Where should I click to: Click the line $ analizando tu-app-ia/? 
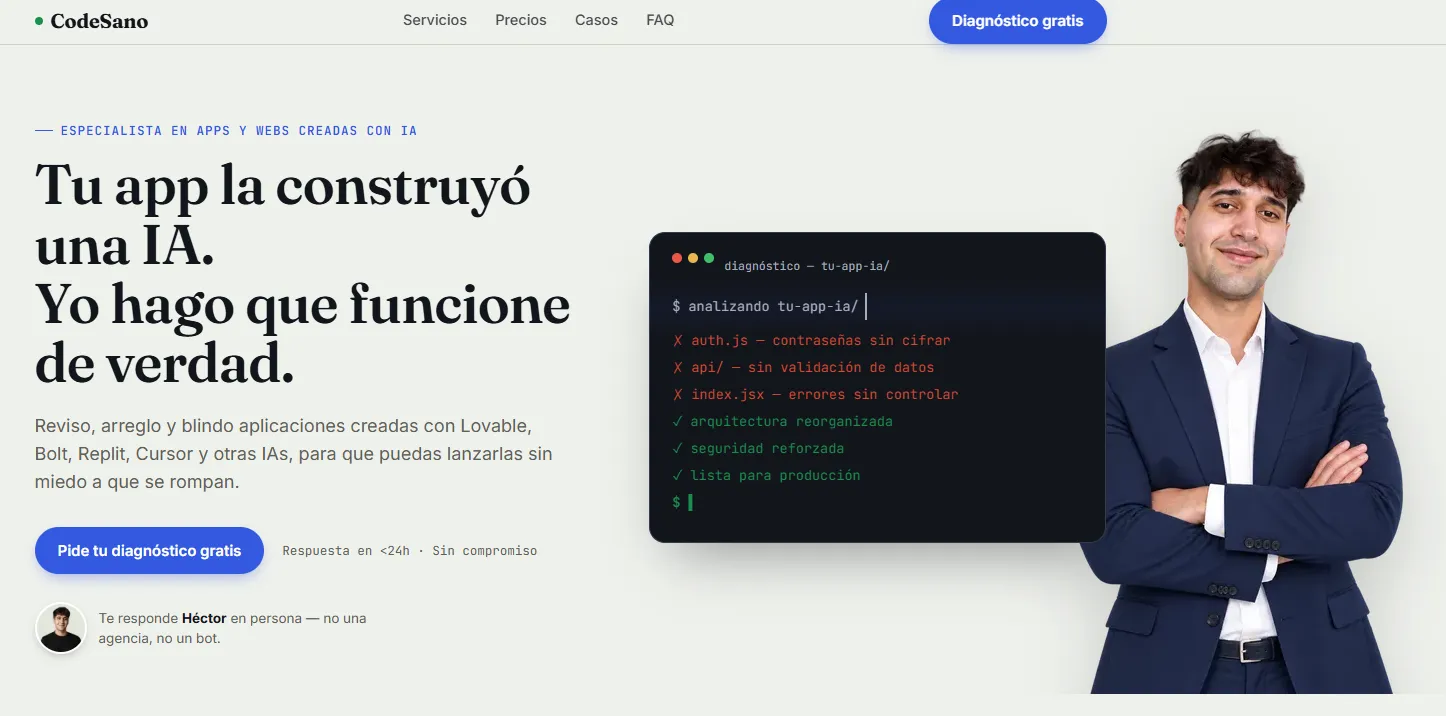coord(765,306)
